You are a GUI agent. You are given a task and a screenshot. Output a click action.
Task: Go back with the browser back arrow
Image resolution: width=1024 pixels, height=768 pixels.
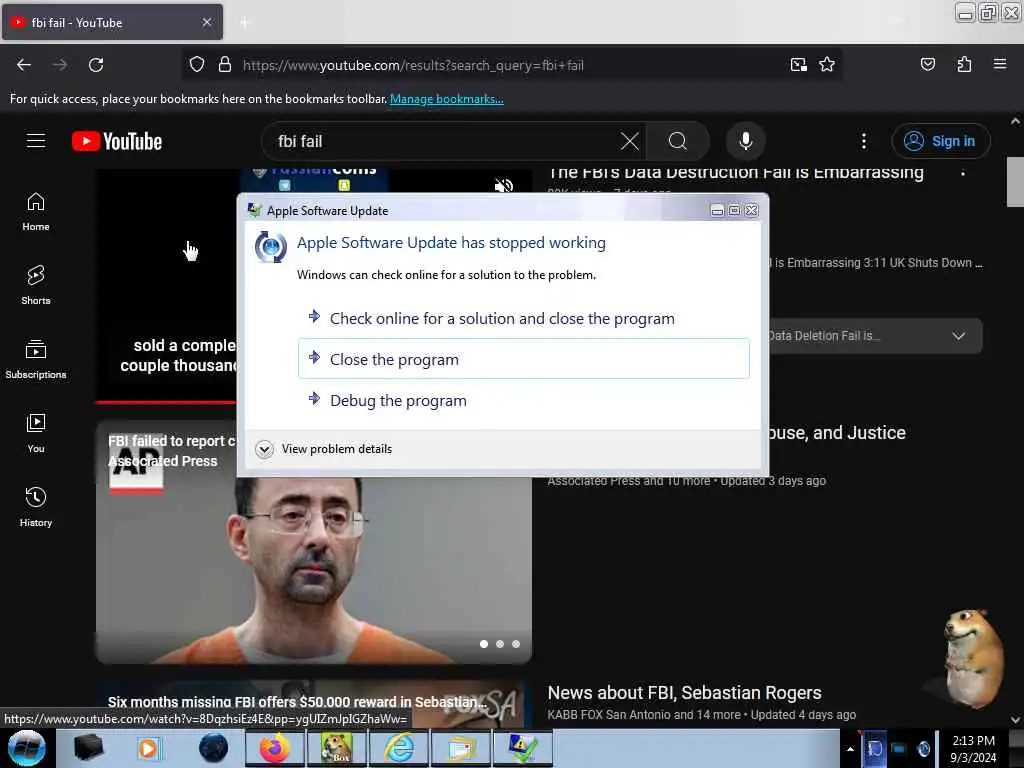24,65
